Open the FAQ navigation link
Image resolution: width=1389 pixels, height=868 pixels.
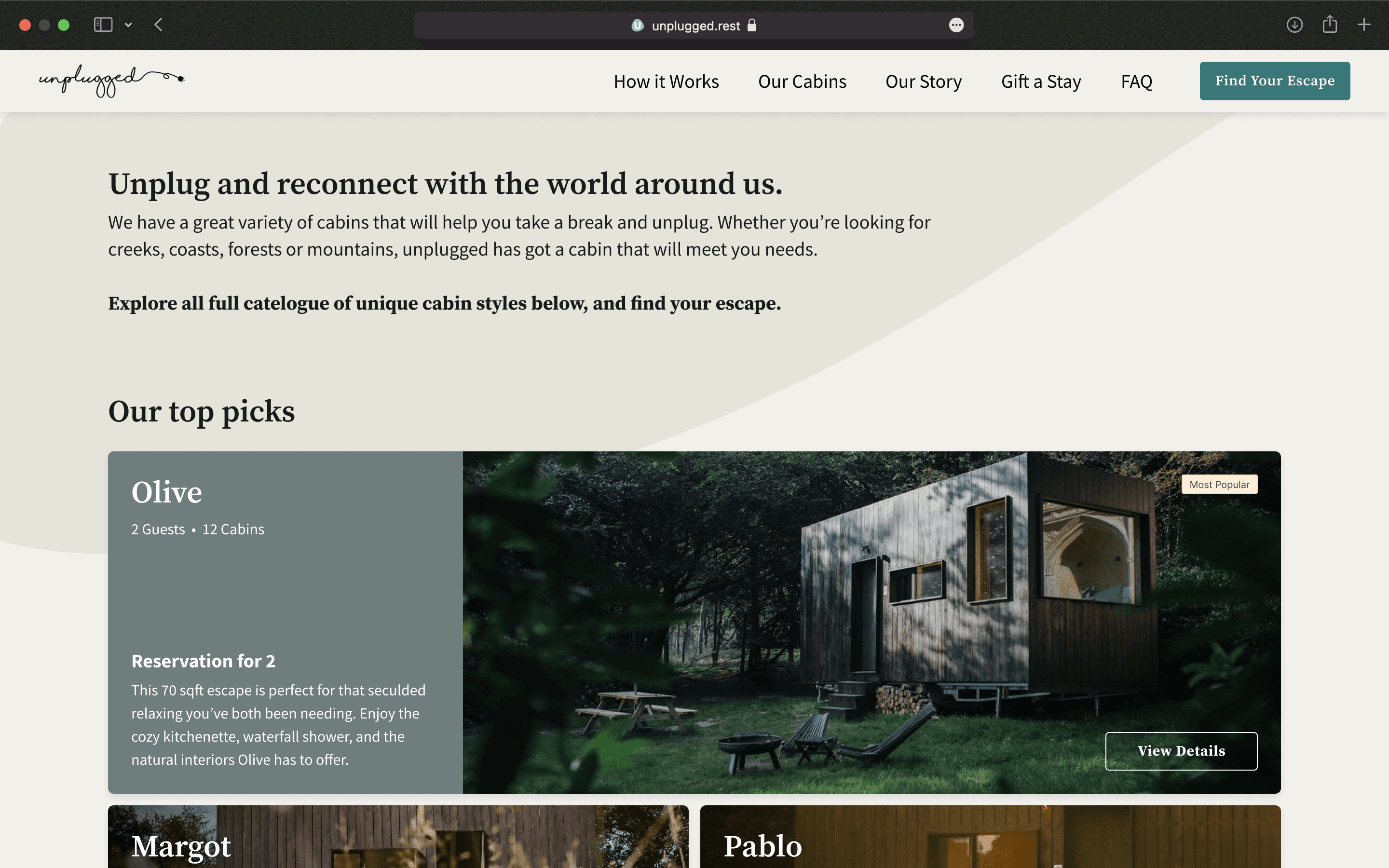tap(1136, 81)
